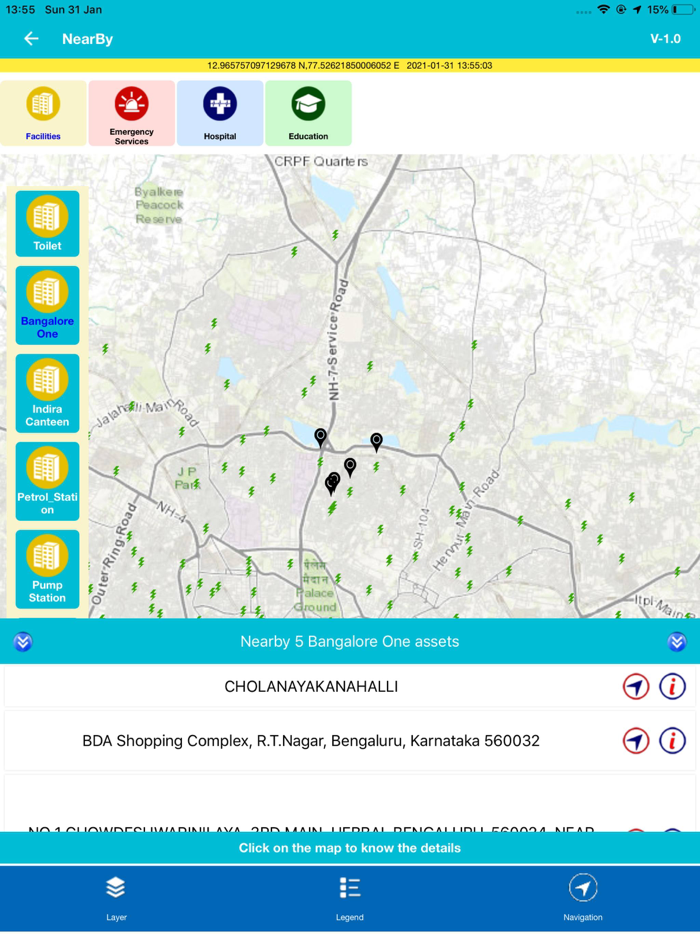Viewport: 700px width, 934px height.
Task: Select the Education category
Action: 308,113
